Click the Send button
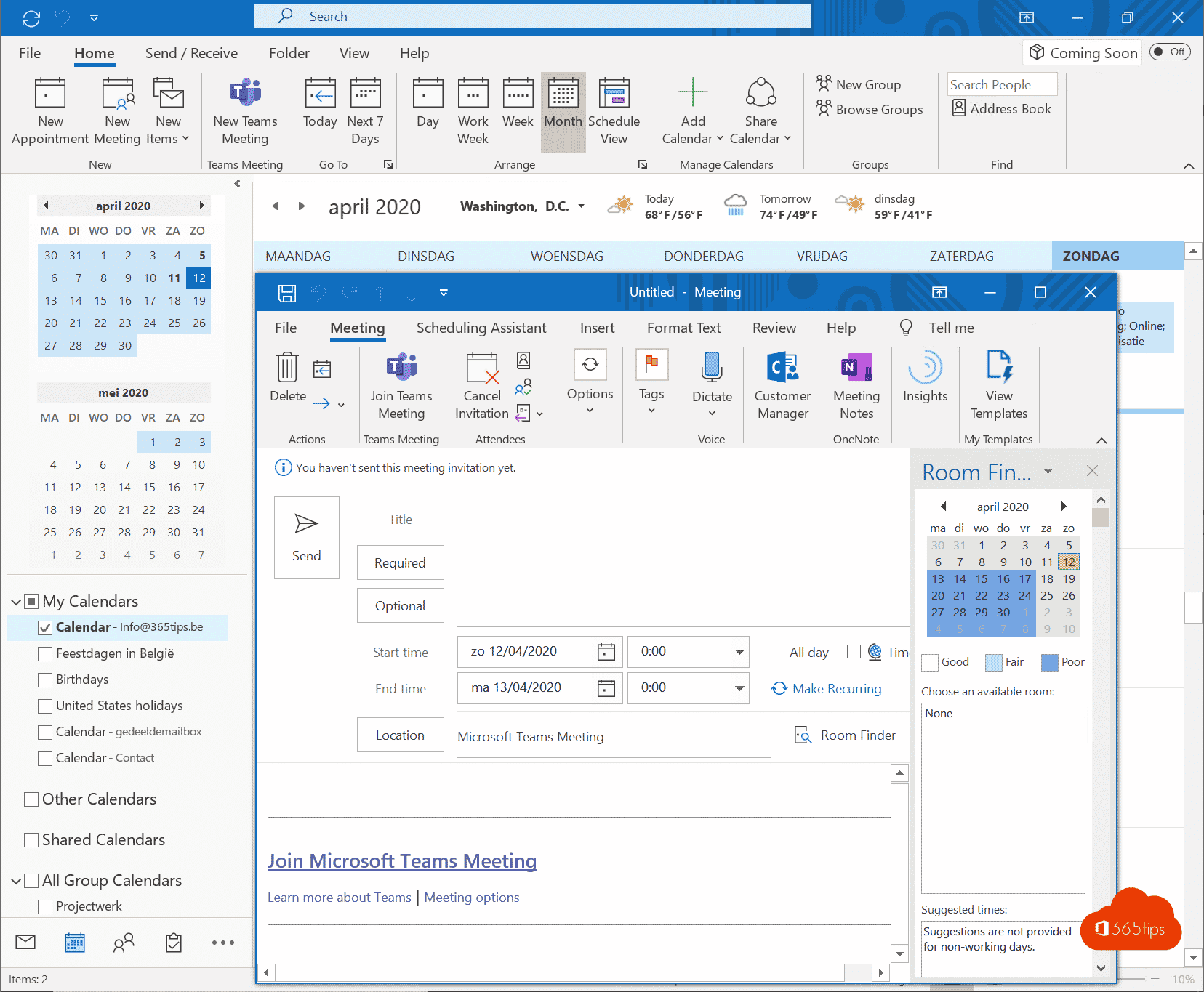 (306, 538)
